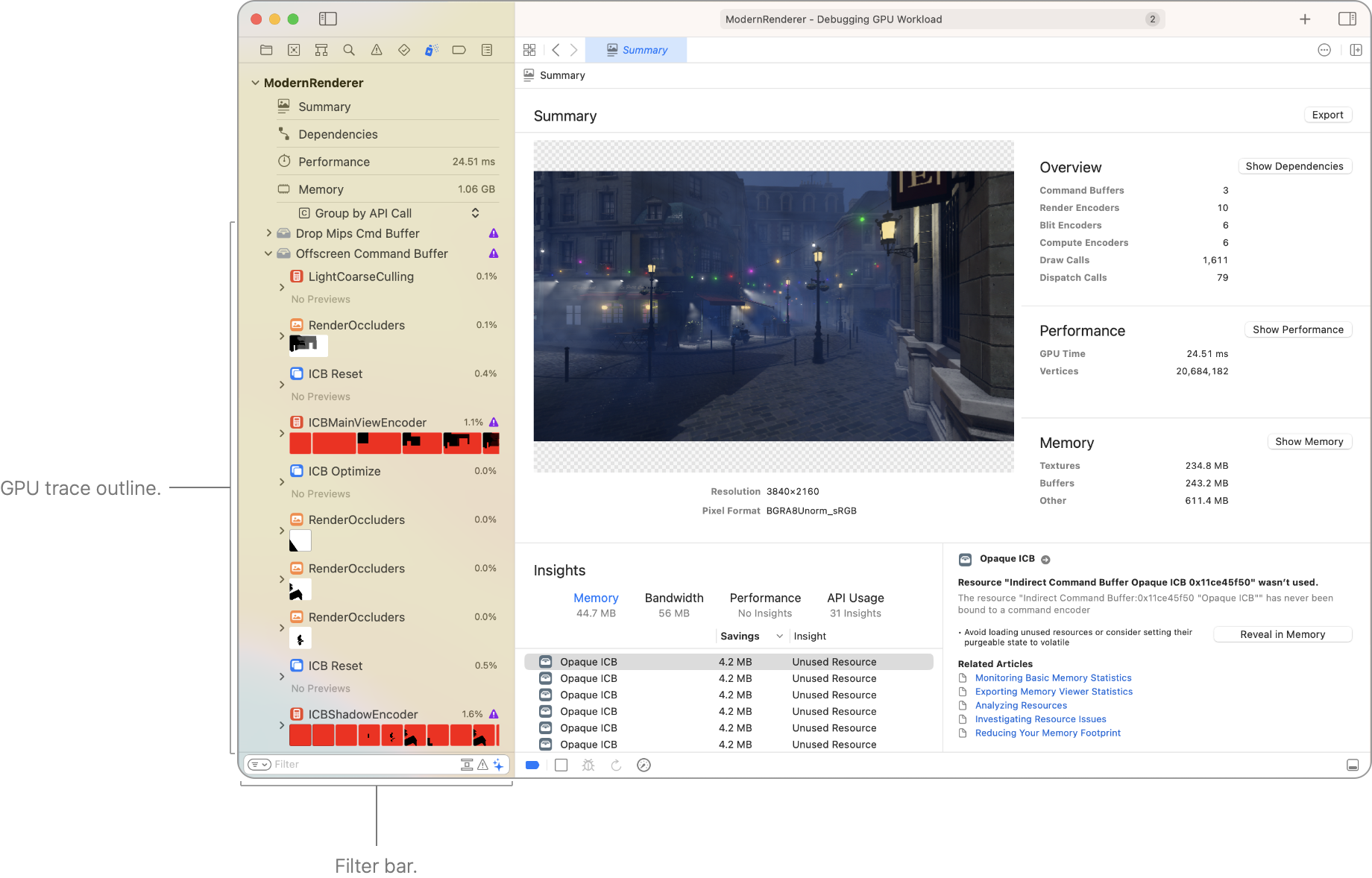The image size is (1372, 878).
Task: Open the issues navigator warning triangle icon
Action: click(x=377, y=50)
